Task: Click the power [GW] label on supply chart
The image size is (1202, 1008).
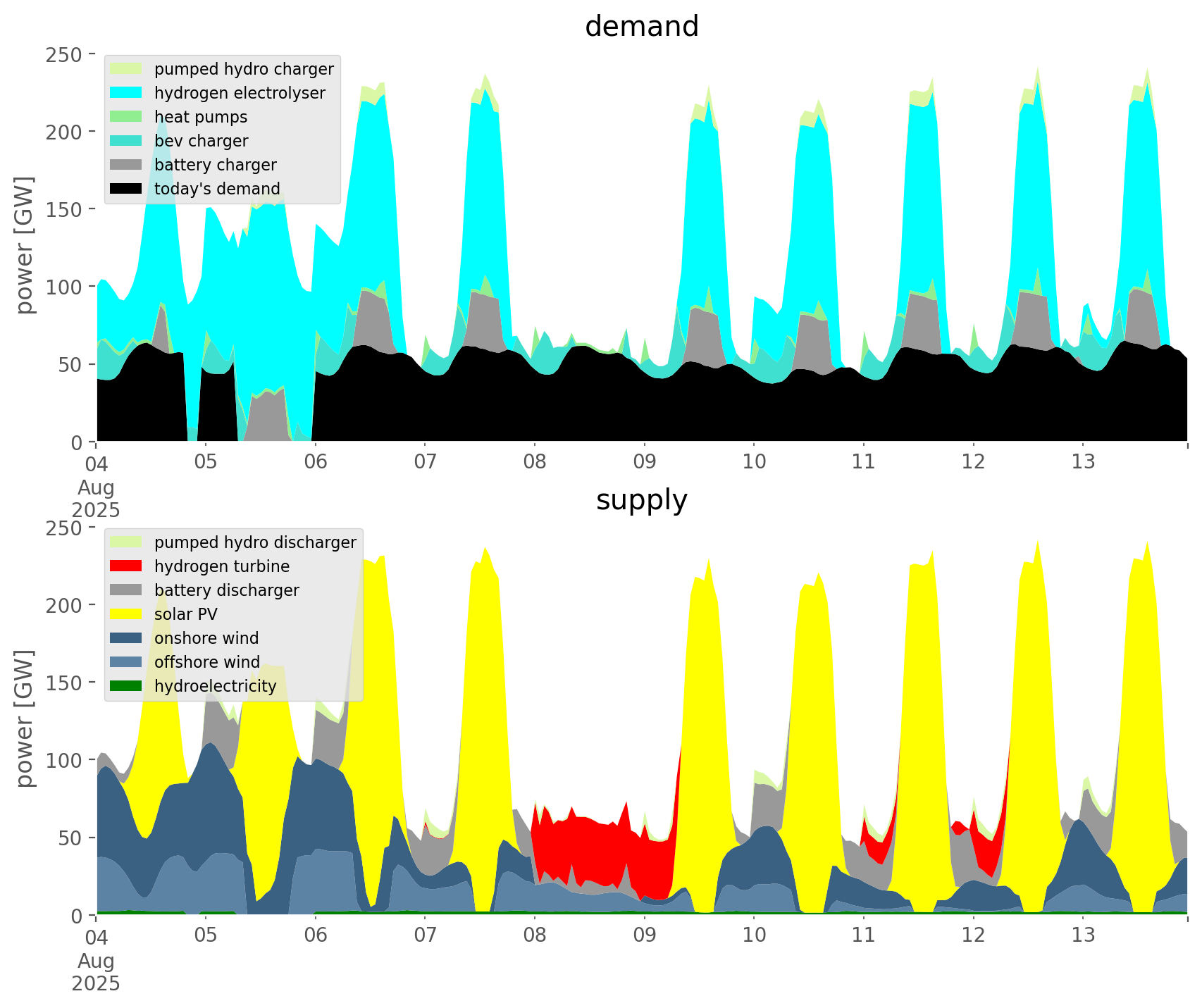Action: pyautogui.click(x=25, y=718)
